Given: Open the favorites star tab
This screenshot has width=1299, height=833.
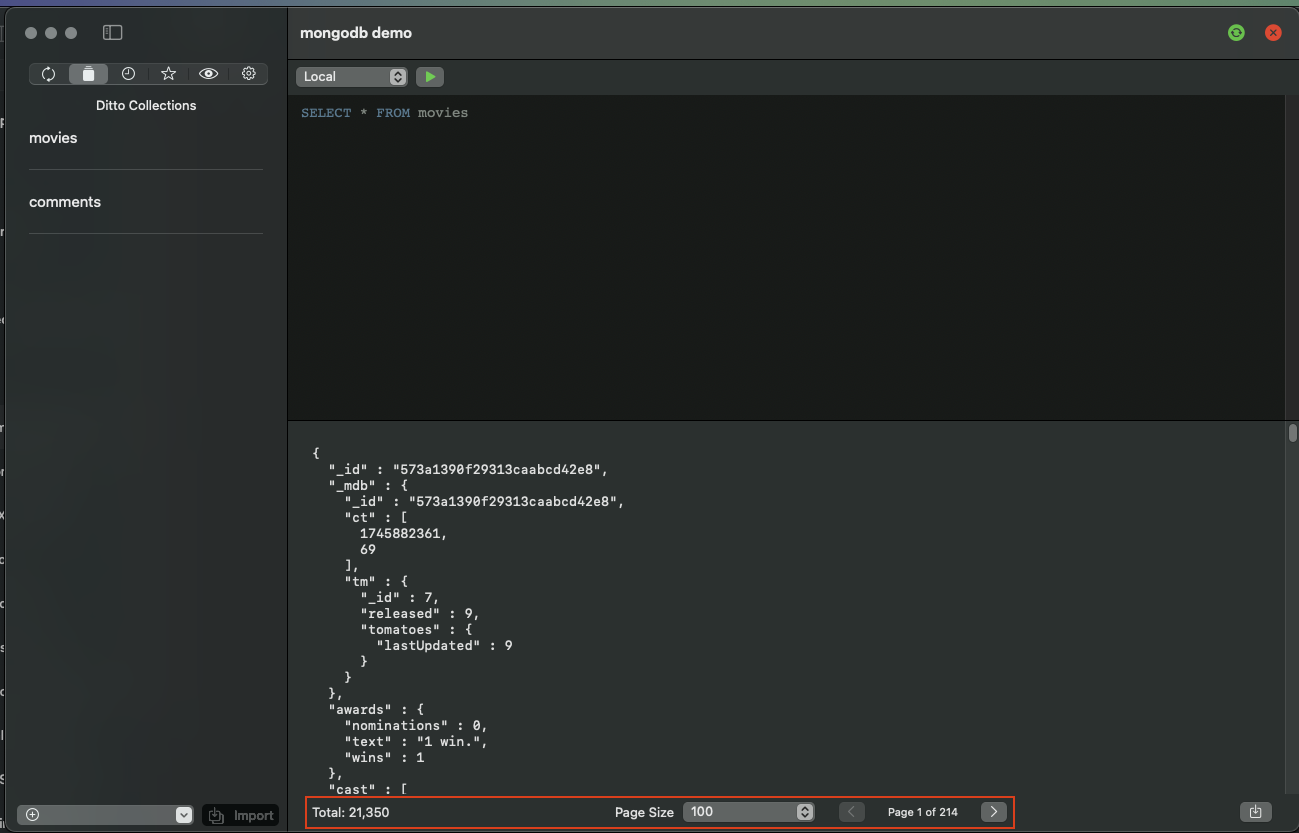Looking at the screenshot, I should 168,74.
